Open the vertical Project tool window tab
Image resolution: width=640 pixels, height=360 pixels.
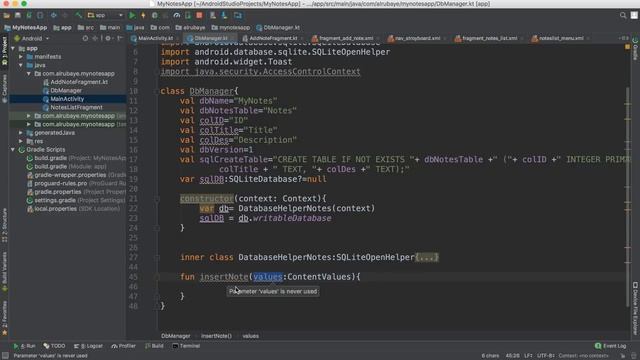pos(4,52)
